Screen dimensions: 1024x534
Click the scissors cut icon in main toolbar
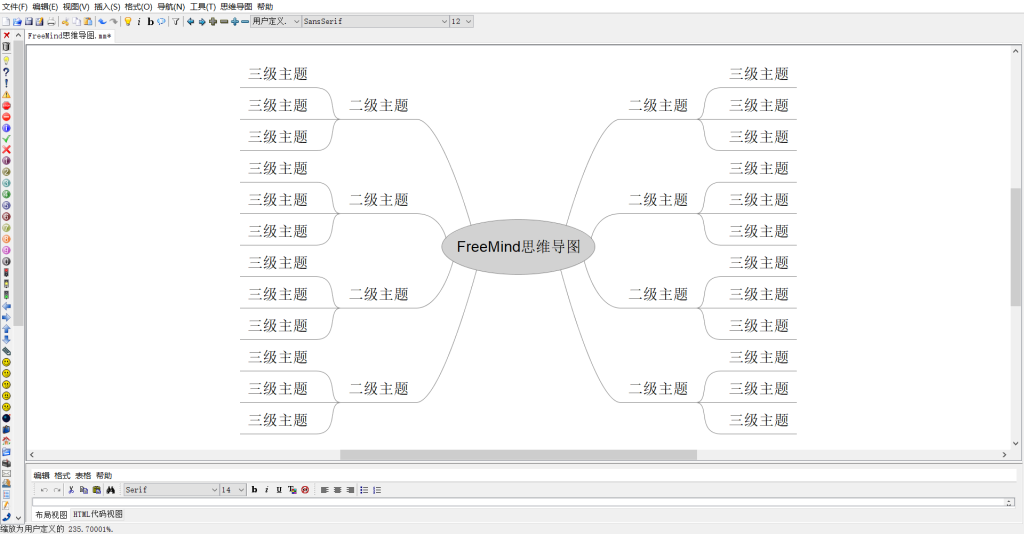[x=65, y=22]
